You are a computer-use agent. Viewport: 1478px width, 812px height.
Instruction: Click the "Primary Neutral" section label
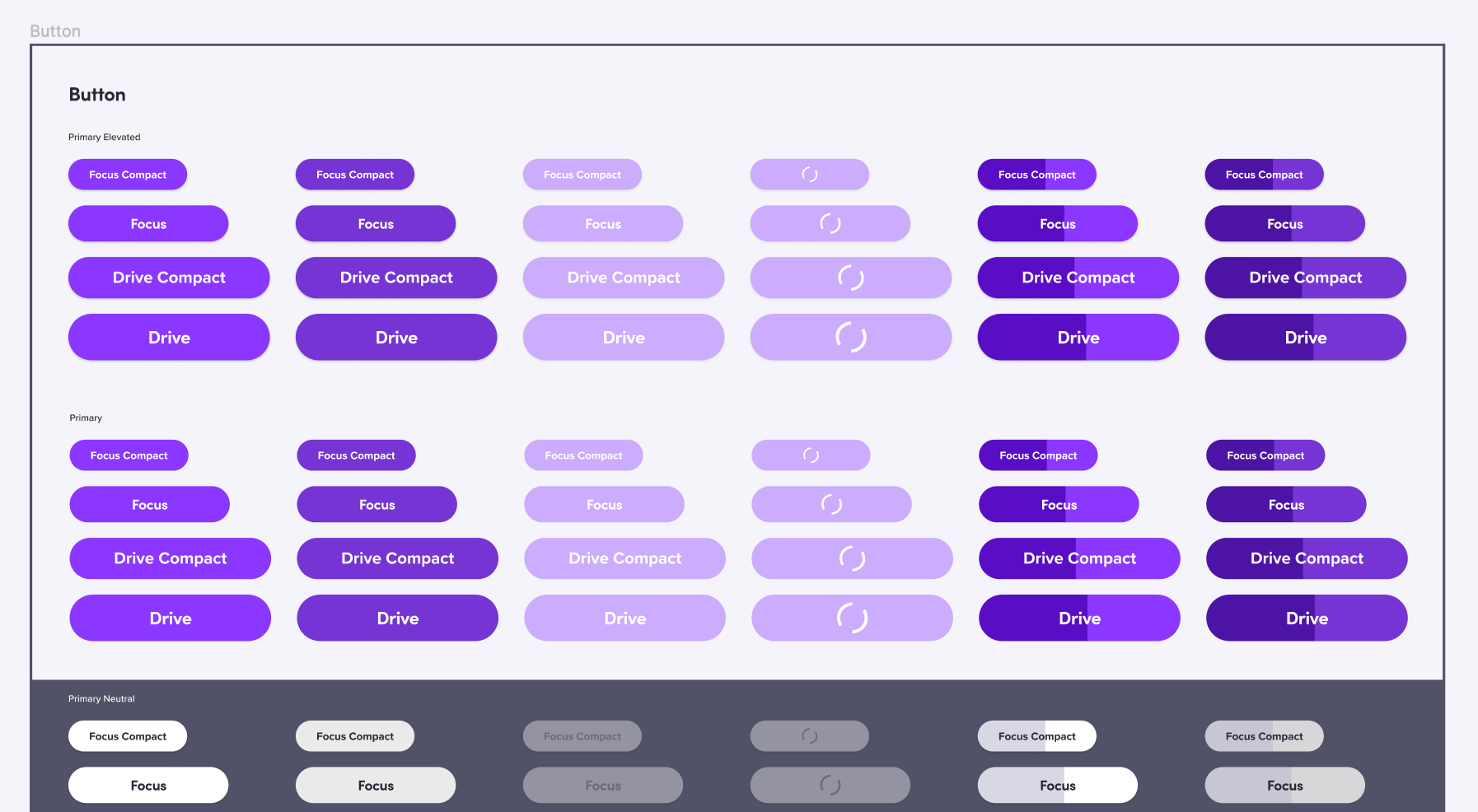tap(101, 699)
